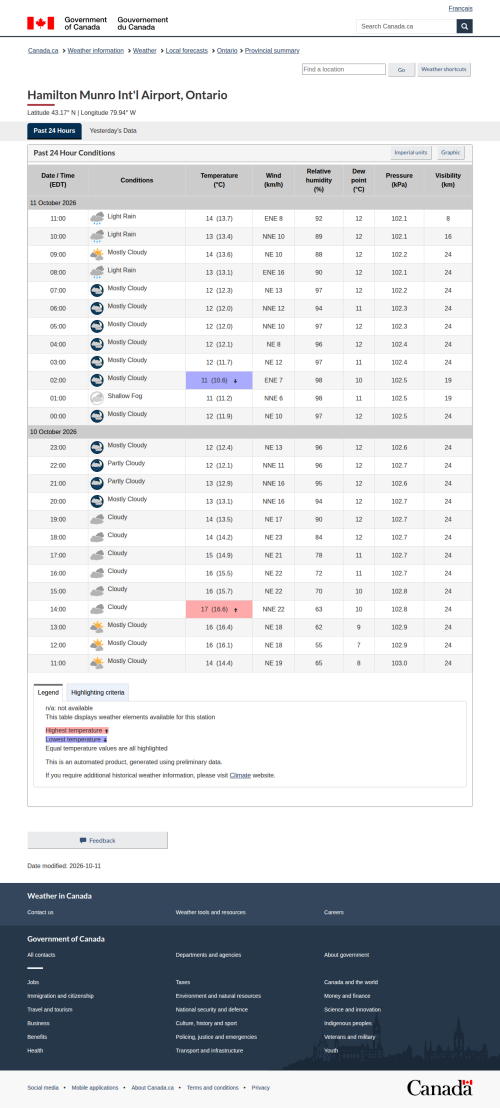Click the Mostly Cloudy icon at 23:00
This screenshot has height=1108, width=500.
coord(97,447)
